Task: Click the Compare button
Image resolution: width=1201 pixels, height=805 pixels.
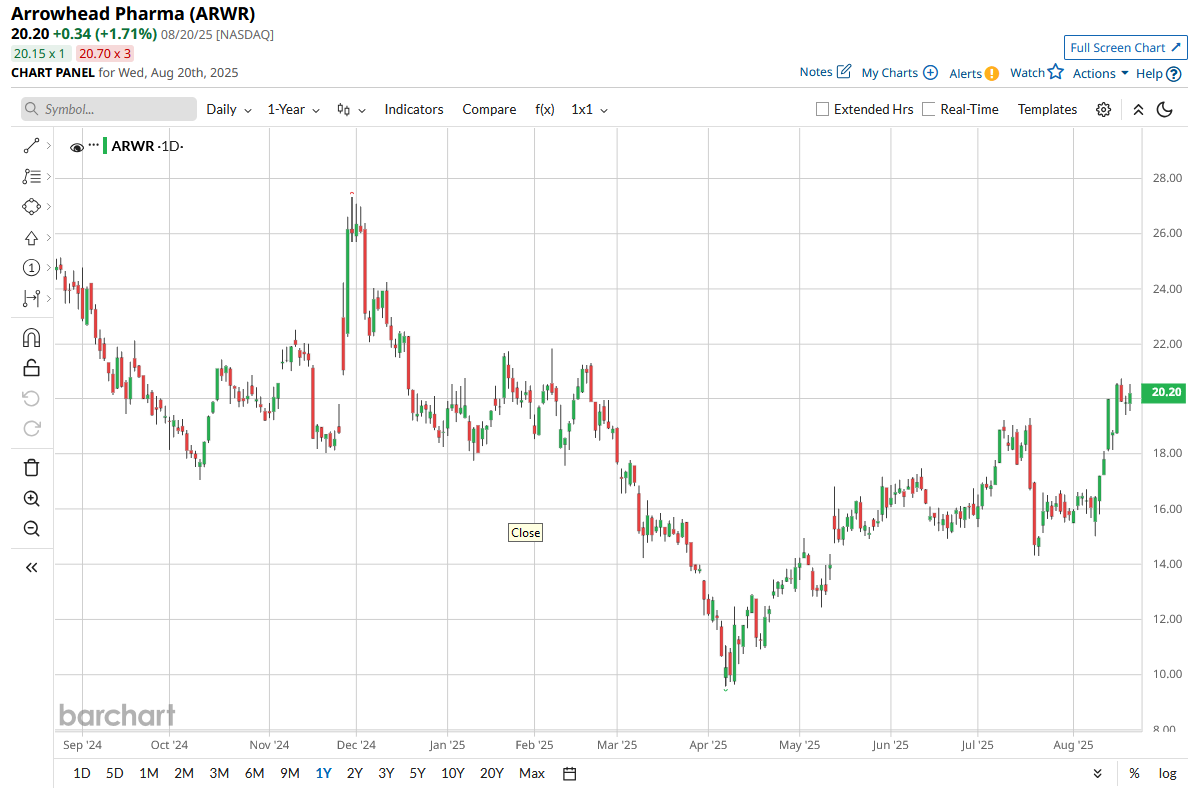Action: [x=489, y=110]
